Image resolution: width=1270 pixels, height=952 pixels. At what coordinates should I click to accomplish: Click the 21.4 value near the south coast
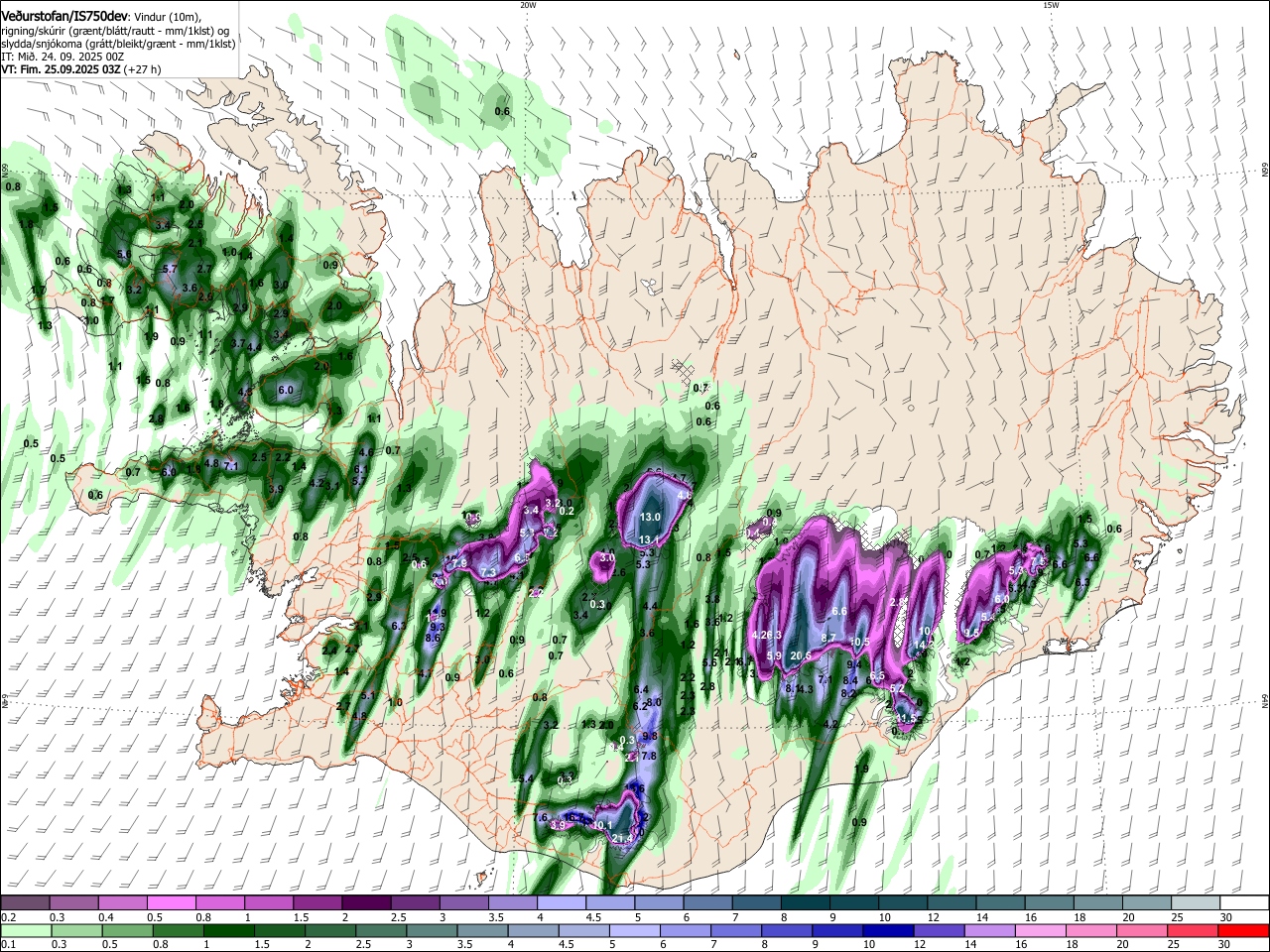(x=623, y=839)
